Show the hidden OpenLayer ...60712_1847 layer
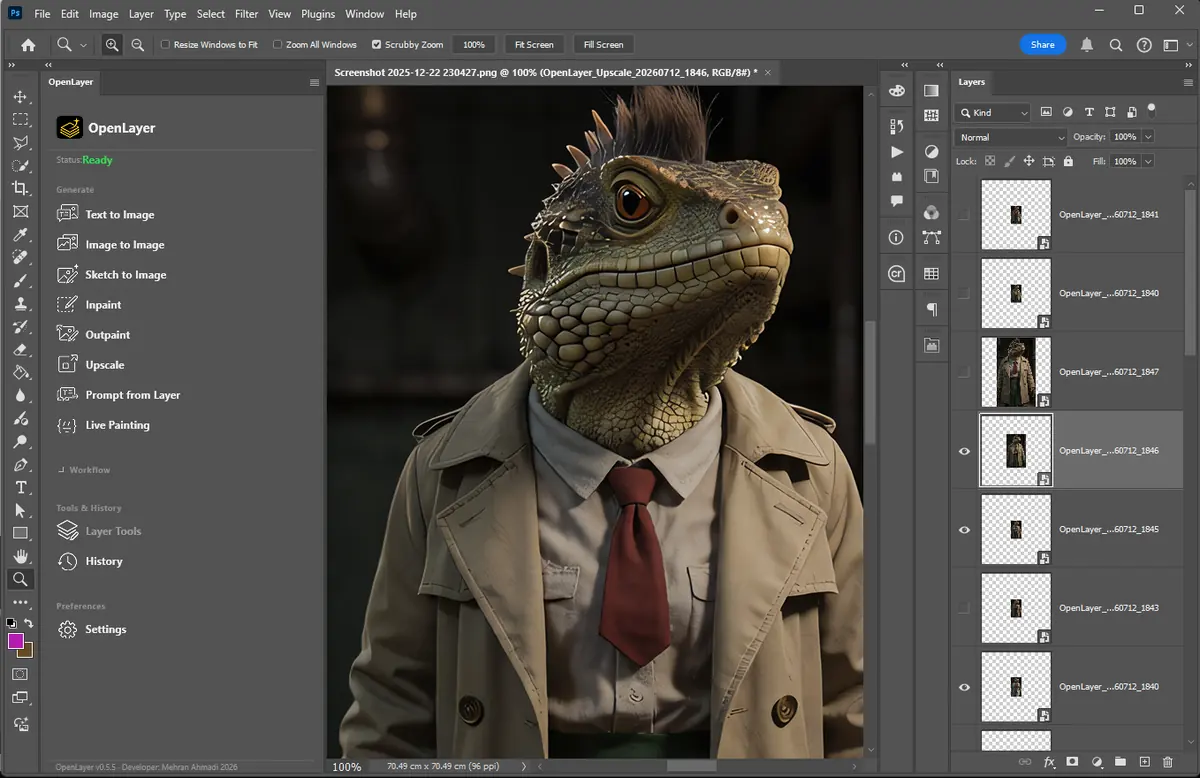The image size is (1200, 778). tap(964, 372)
